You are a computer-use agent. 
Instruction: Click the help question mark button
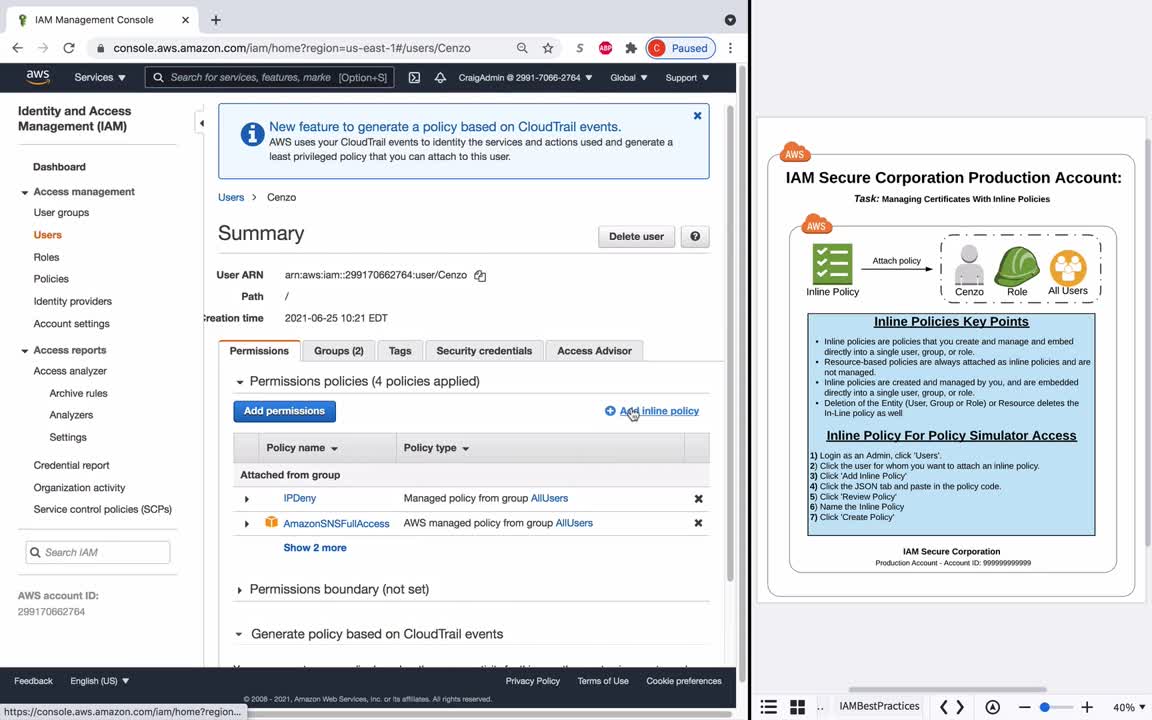point(695,237)
